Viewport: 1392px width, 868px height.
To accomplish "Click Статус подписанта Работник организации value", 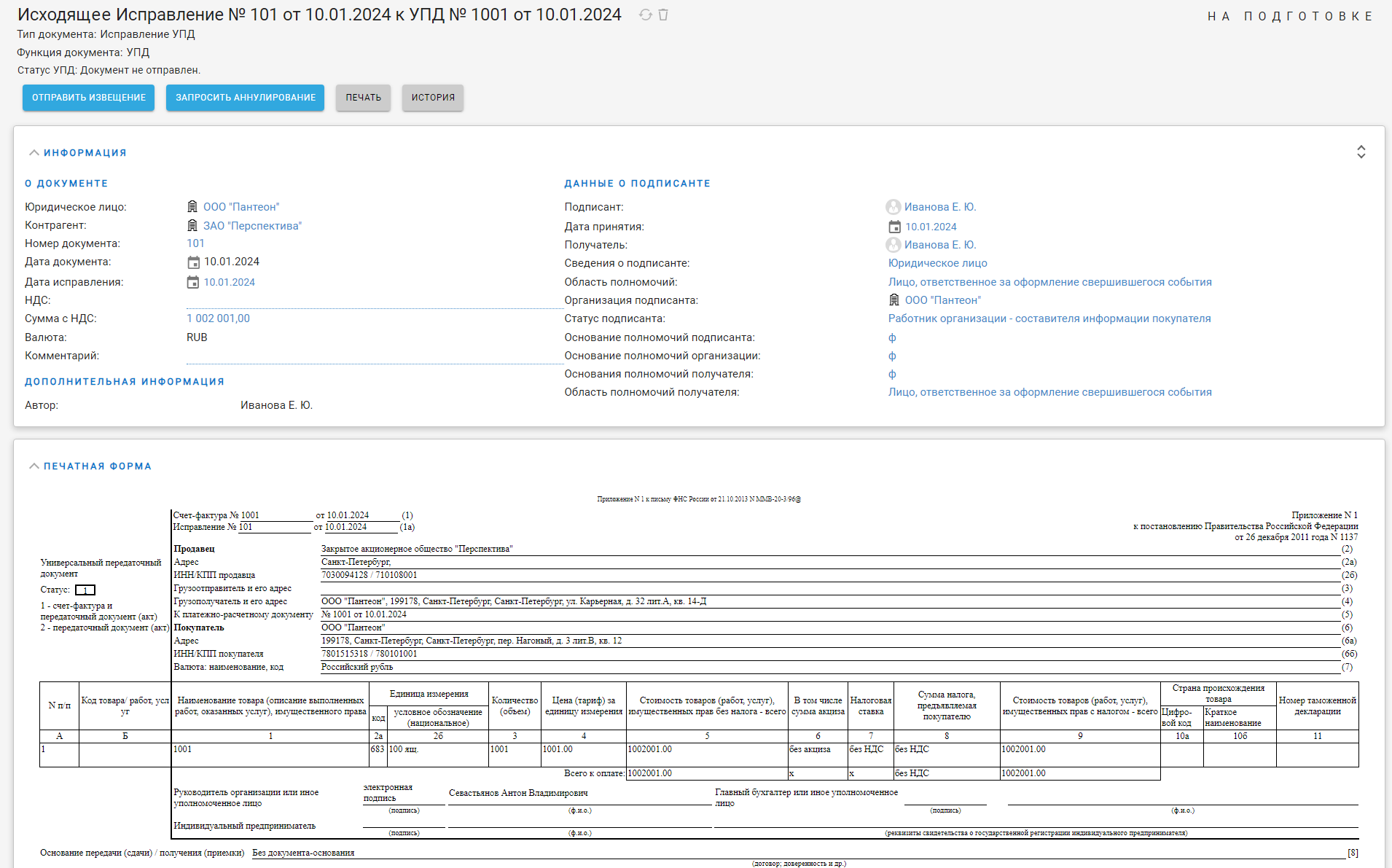I will [1049, 318].
